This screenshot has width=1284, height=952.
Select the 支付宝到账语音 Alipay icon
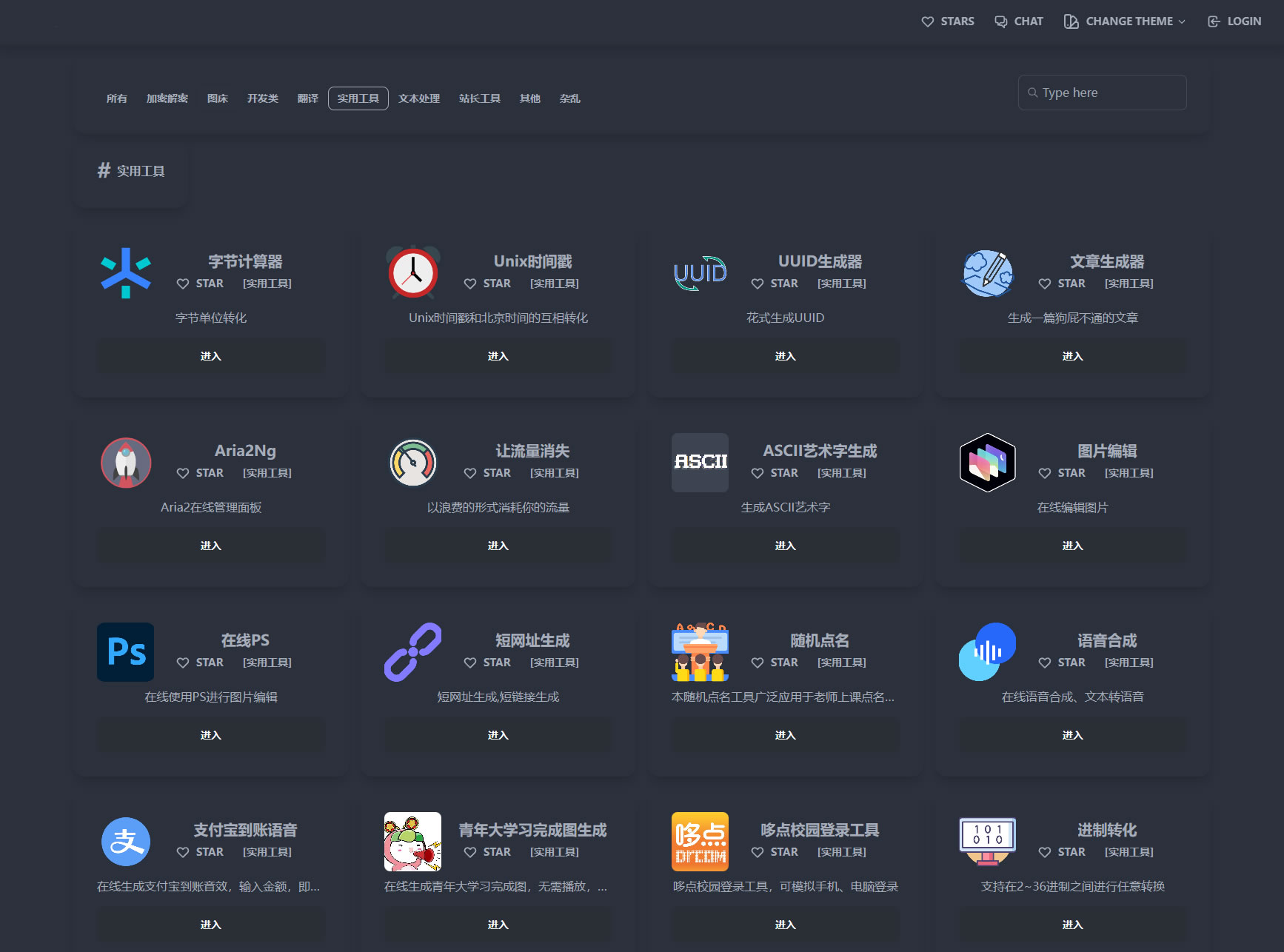126,841
